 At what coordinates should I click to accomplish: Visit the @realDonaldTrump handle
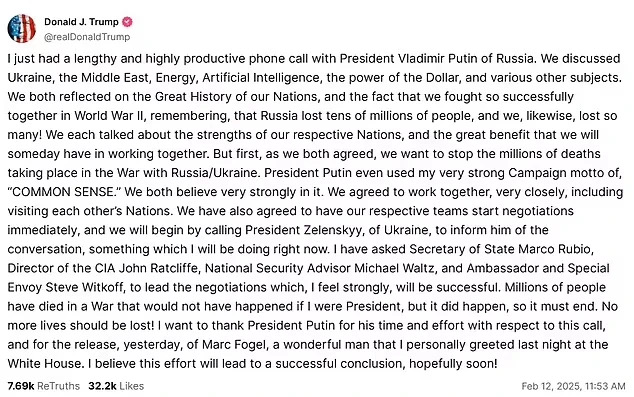[87, 37]
